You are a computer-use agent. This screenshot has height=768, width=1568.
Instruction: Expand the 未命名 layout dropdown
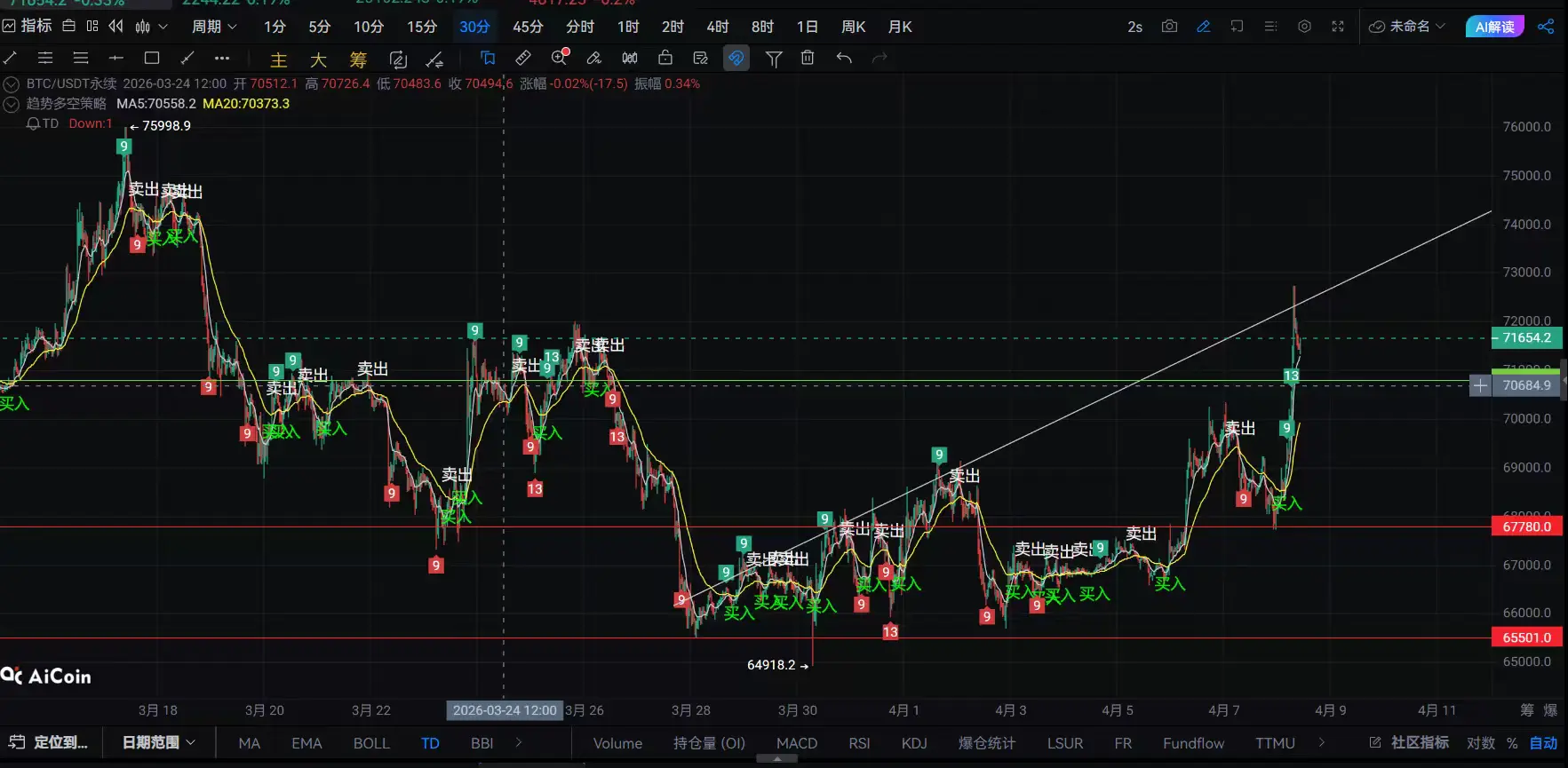coord(1407,27)
